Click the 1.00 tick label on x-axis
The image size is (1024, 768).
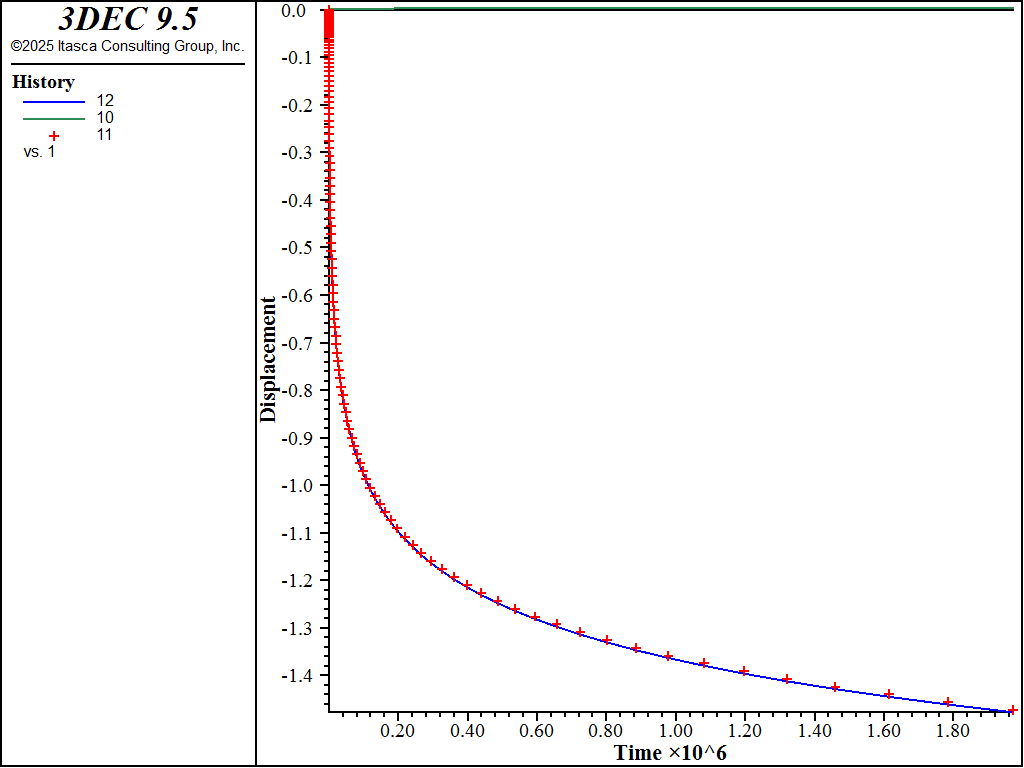675,729
